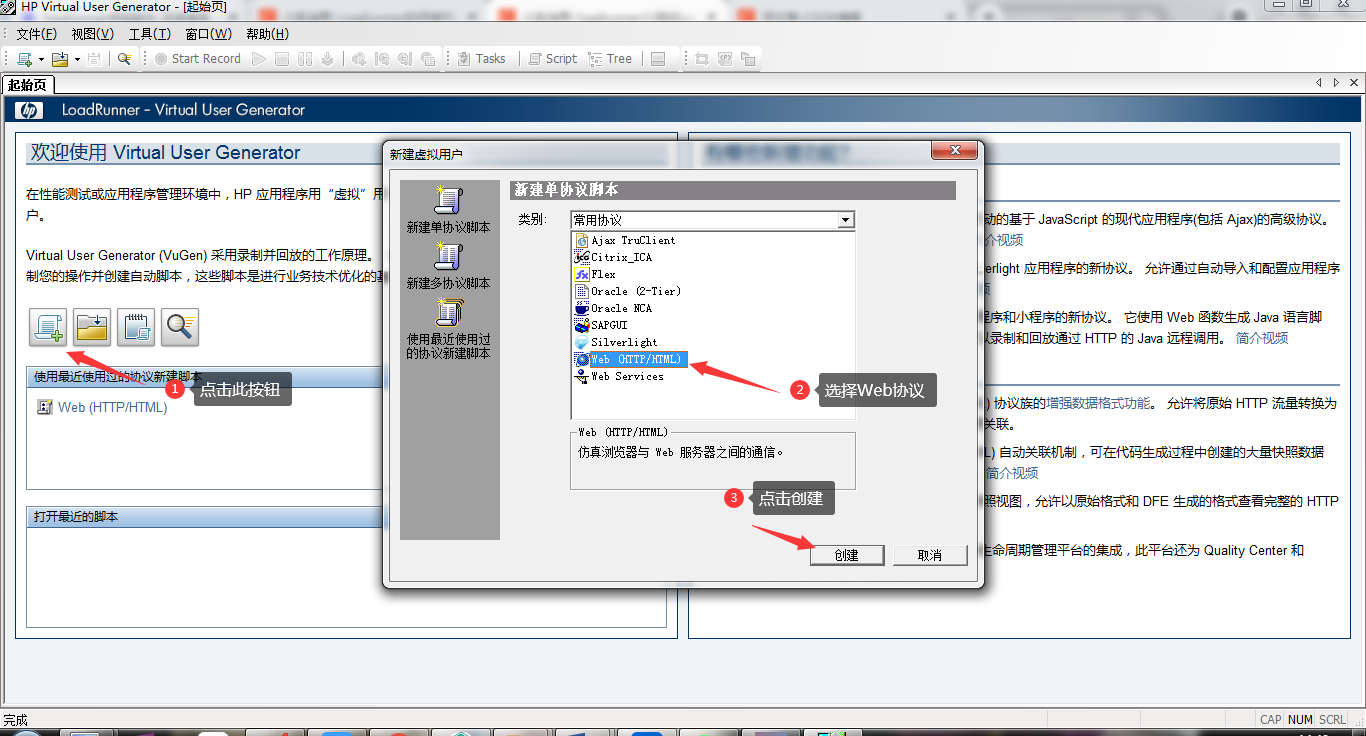Click the tab scroll left arrow

[x=1320, y=83]
